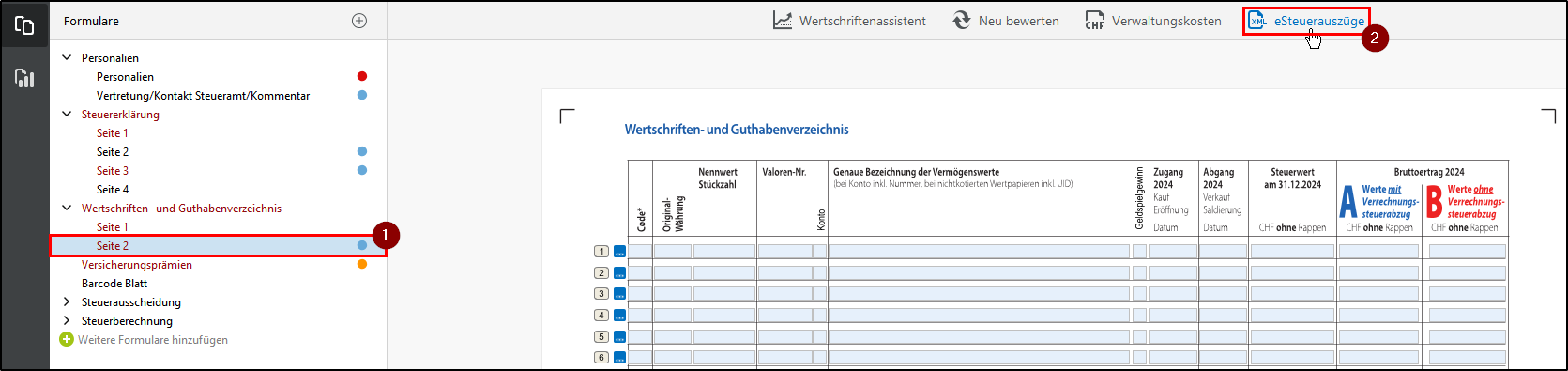Click the Steuerwert field in row 5
Viewport: 1568px width, 371px height.
(x=1292, y=336)
